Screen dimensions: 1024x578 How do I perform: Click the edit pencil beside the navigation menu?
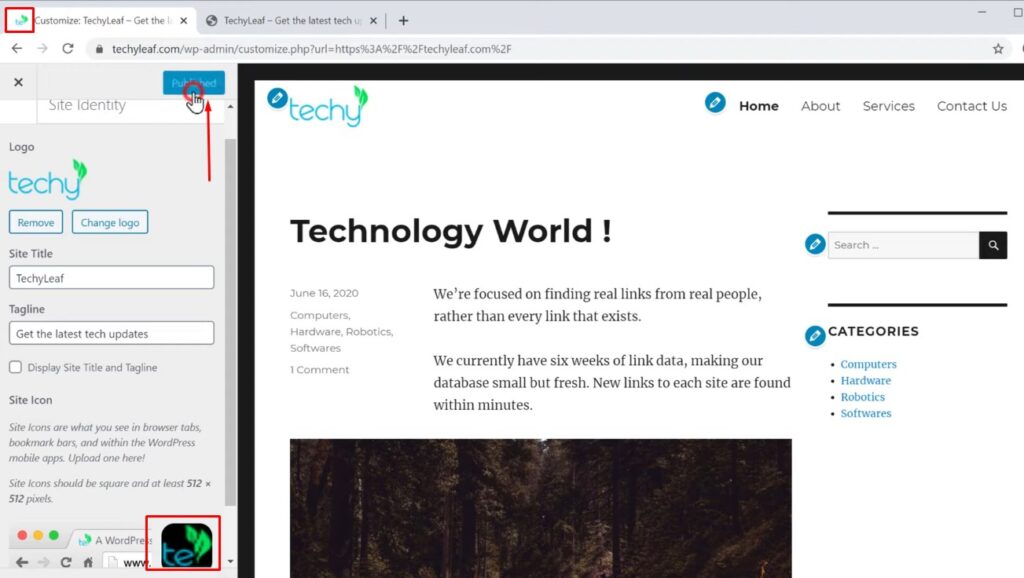point(714,102)
